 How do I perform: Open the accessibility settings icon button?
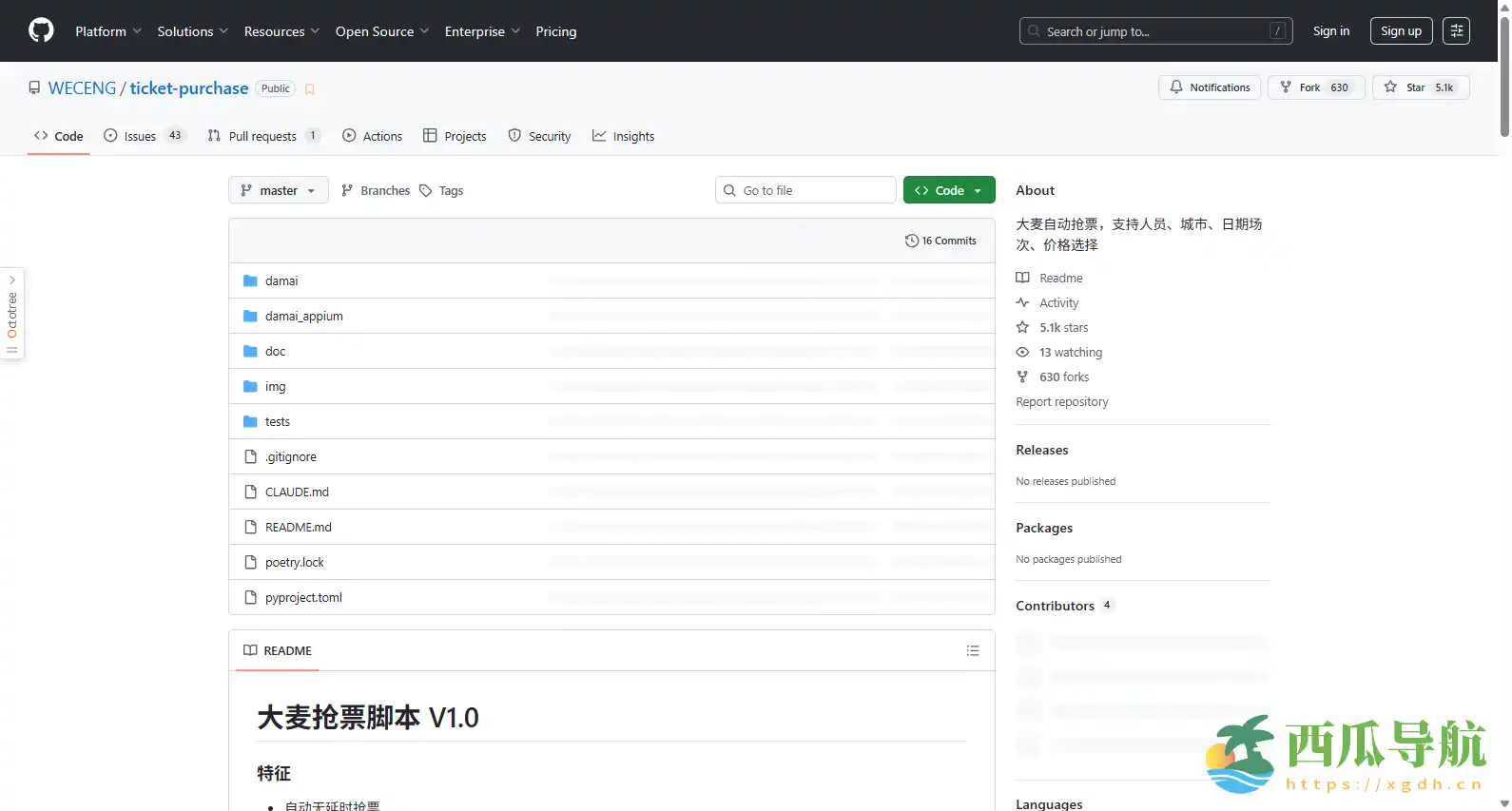pos(1455,31)
